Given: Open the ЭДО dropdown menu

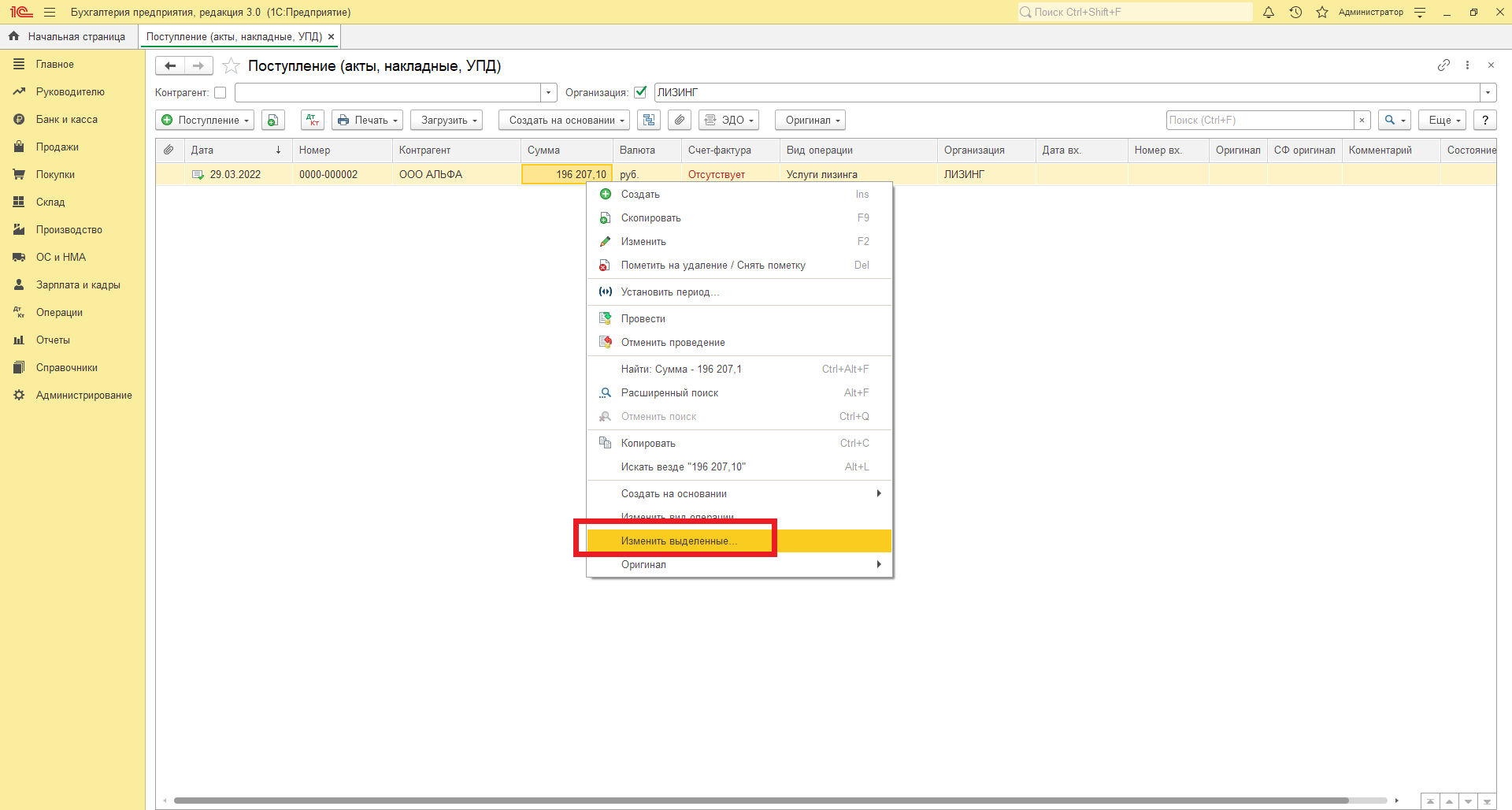Looking at the screenshot, I should (729, 120).
